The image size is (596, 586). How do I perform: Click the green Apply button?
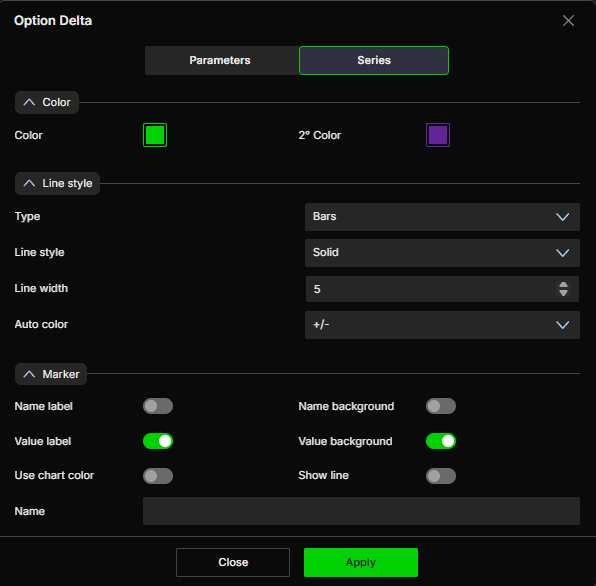[361, 562]
